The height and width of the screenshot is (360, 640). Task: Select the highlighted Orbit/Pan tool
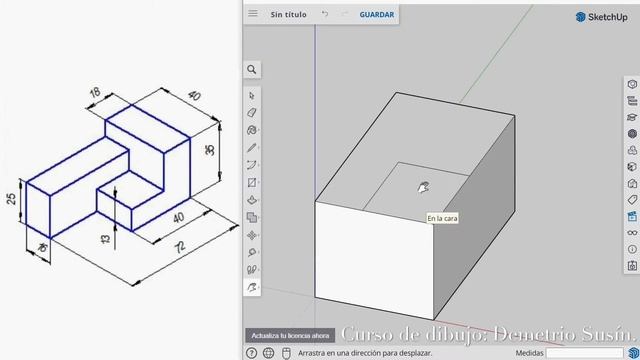[x=252, y=287]
